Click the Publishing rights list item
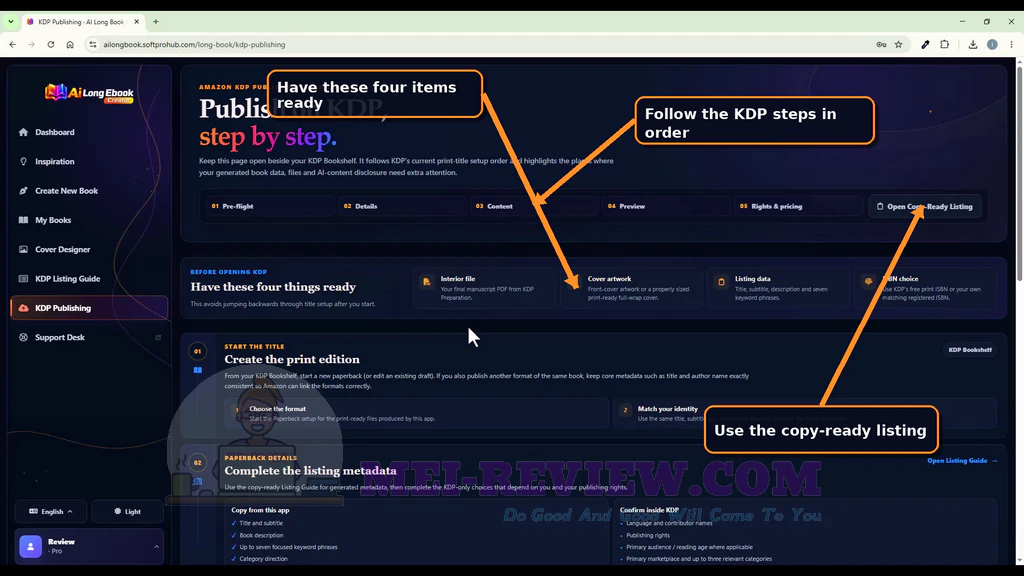This screenshot has height=576, width=1024. [x=647, y=536]
